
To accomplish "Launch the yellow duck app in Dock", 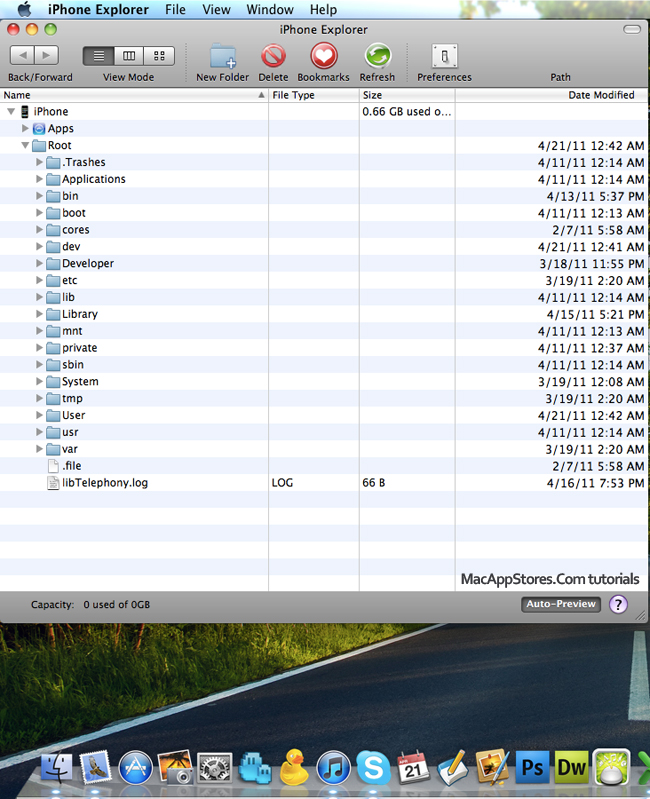I will (x=294, y=767).
